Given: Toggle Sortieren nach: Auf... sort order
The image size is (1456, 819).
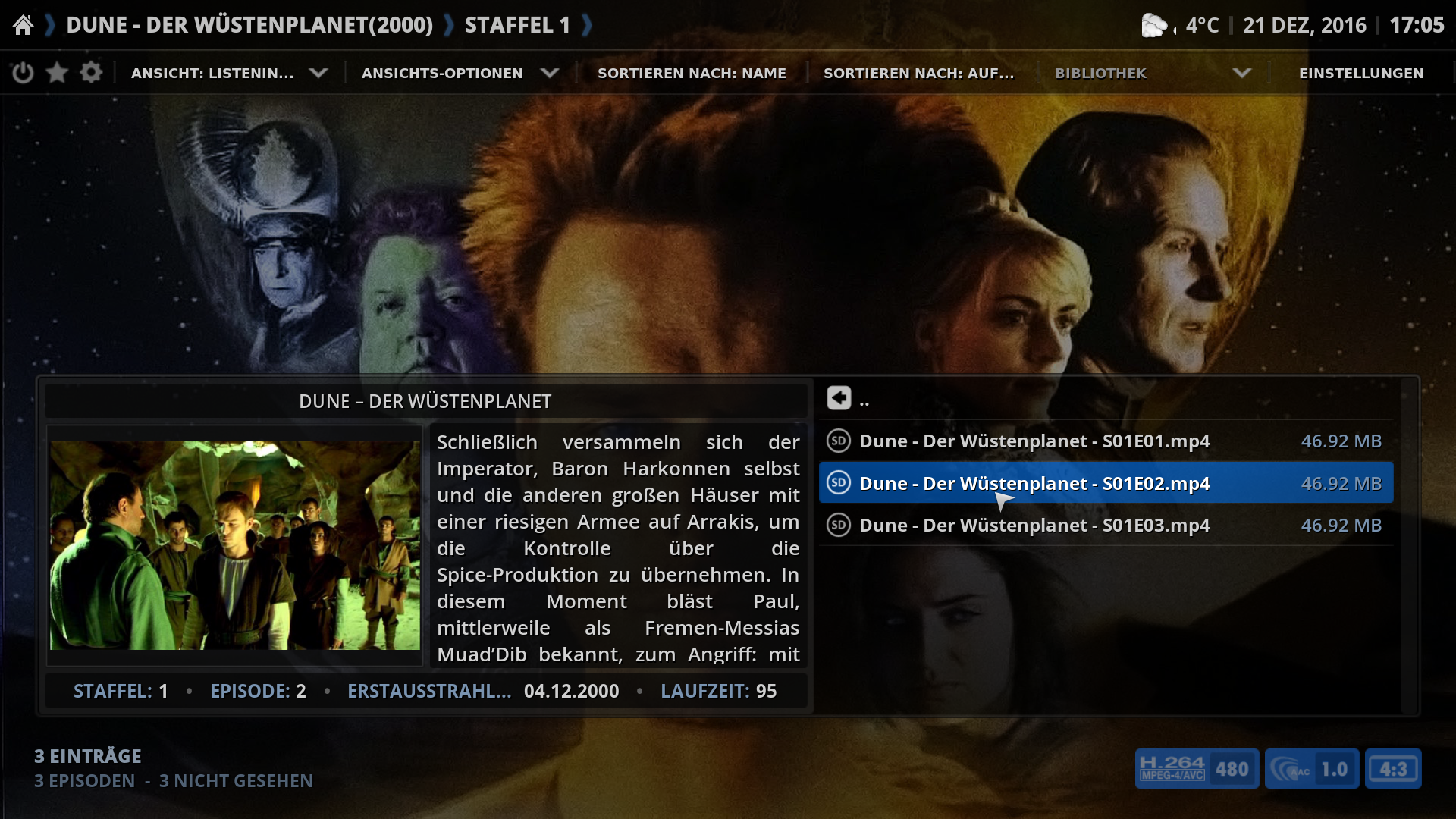Looking at the screenshot, I should [918, 73].
